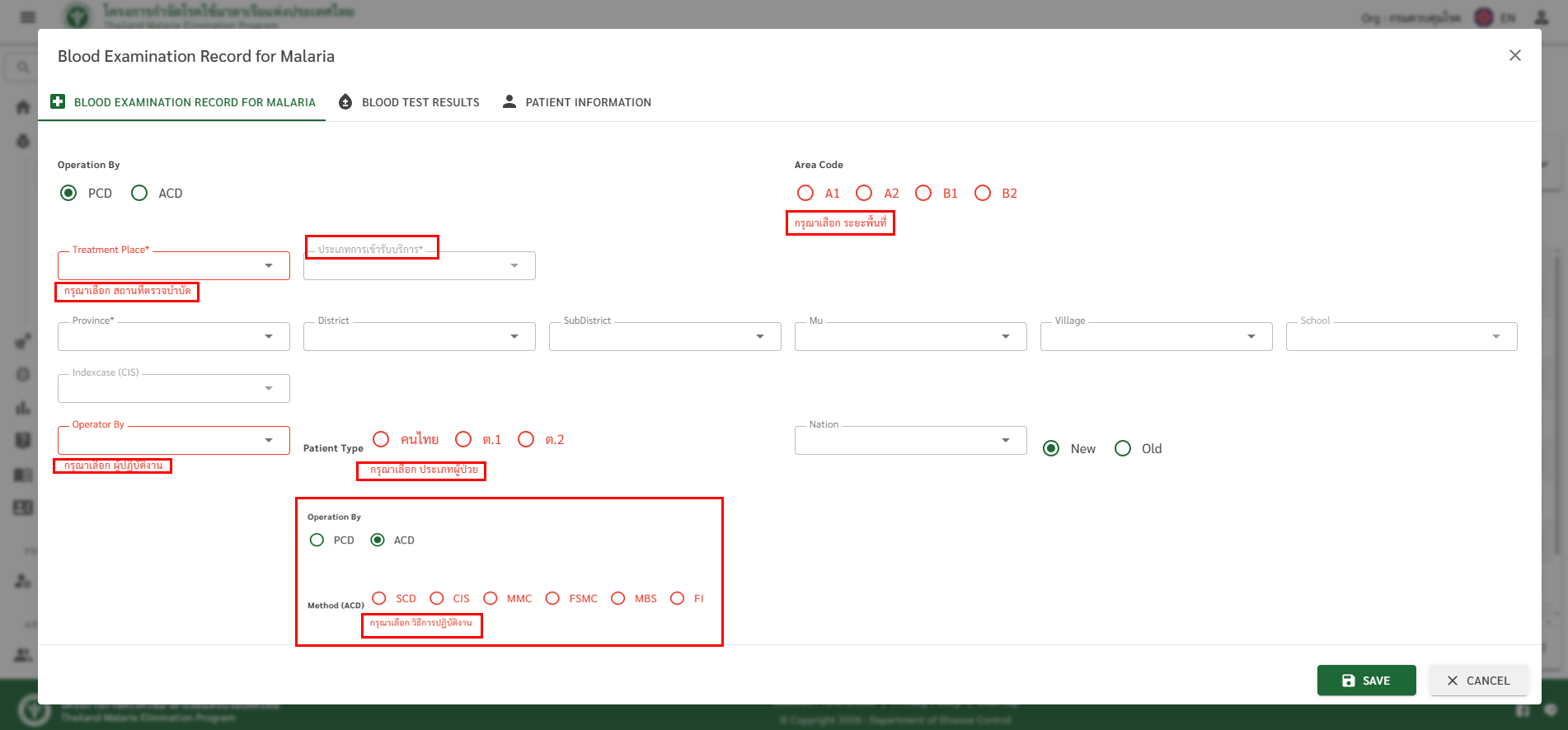Expand the Treatment Place dropdown
The height and width of the screenshot is (730, 1568).
(268, 265)
